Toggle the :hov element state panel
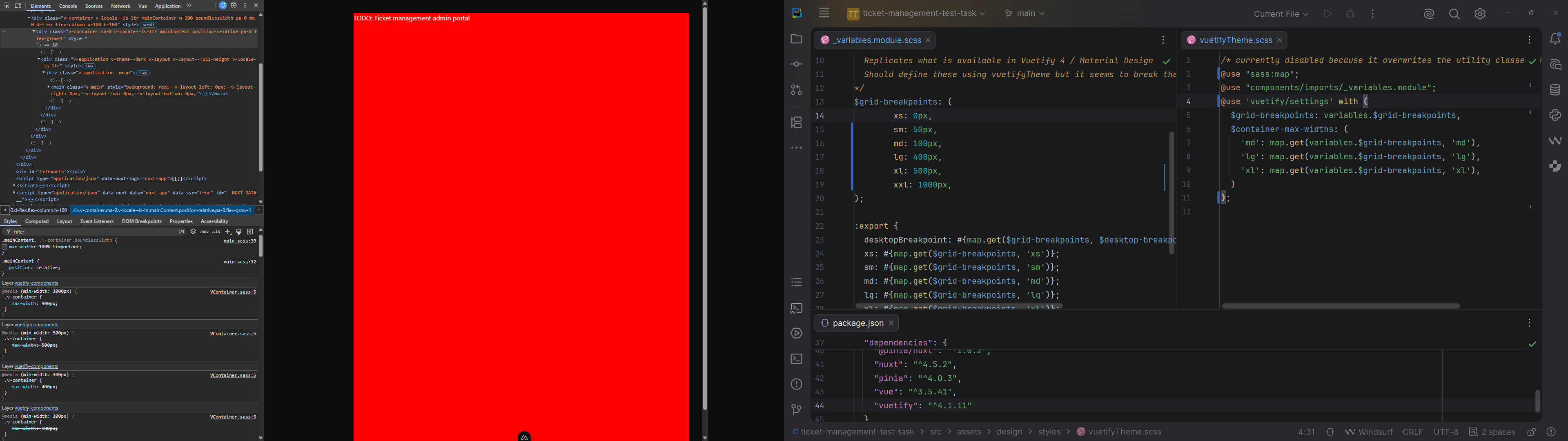This screenshot has height=441, width=1568. click(x=205, y=232)
